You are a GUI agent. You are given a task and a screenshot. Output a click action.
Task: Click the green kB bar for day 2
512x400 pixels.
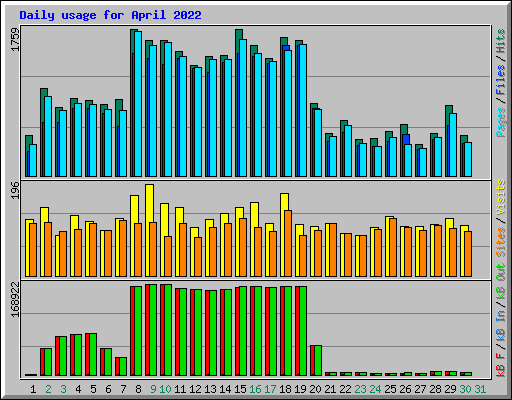[48, 362]
